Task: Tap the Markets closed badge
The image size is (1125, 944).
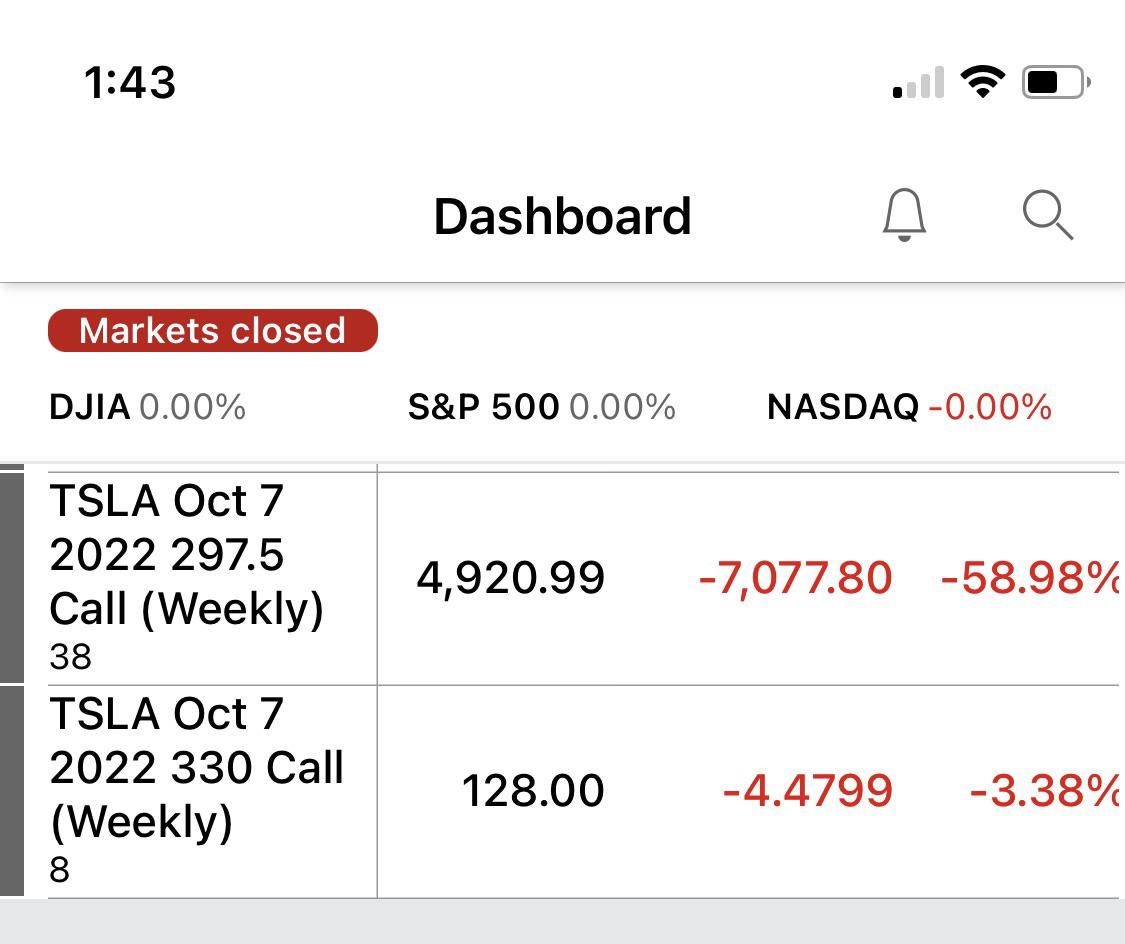Action: [212, 331]
